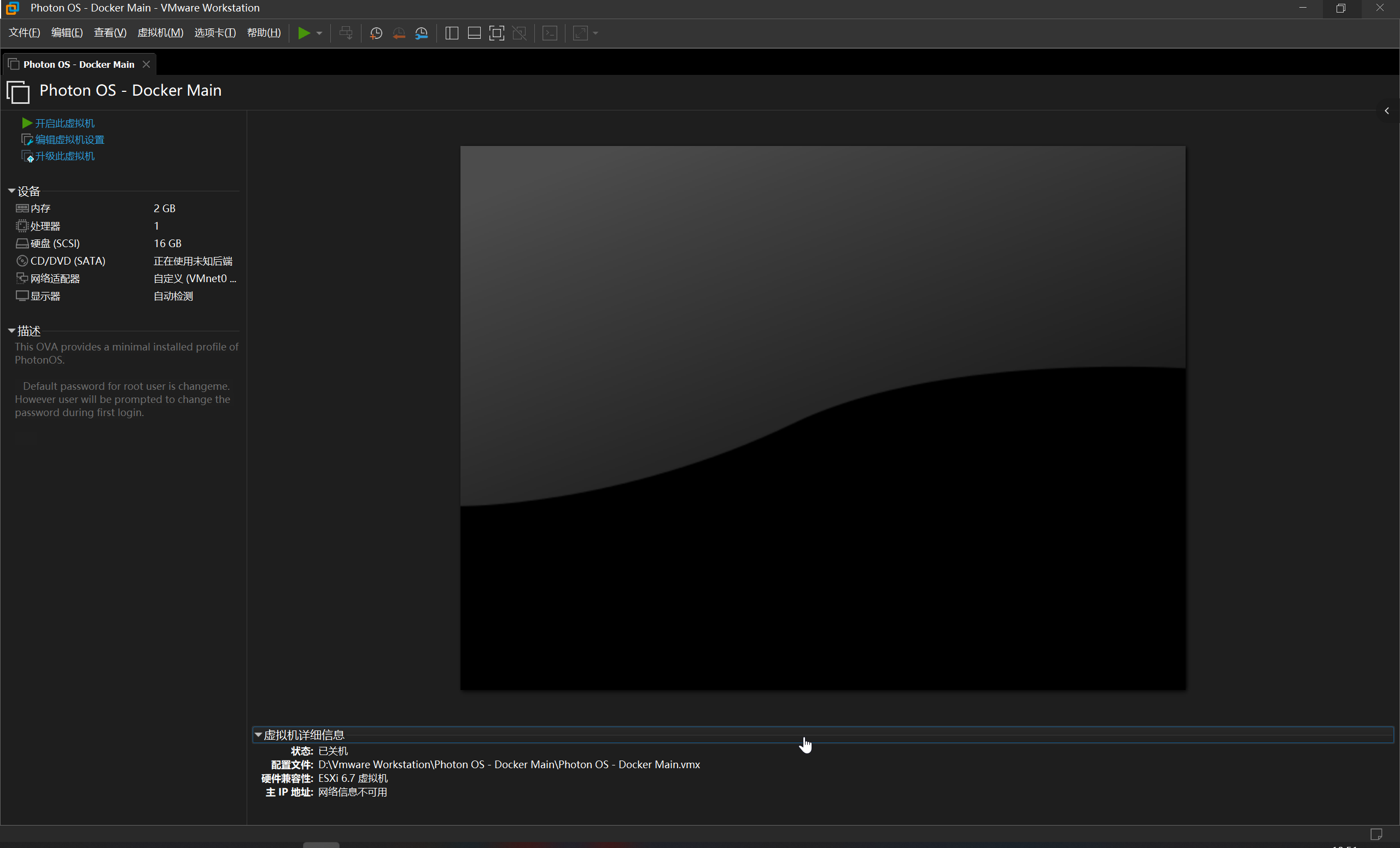Image resolution: width=1400 pixels, height=848 pixels.
Task: Collapse the 虚拟机详细信息 section
Action: tap(258, 735)
